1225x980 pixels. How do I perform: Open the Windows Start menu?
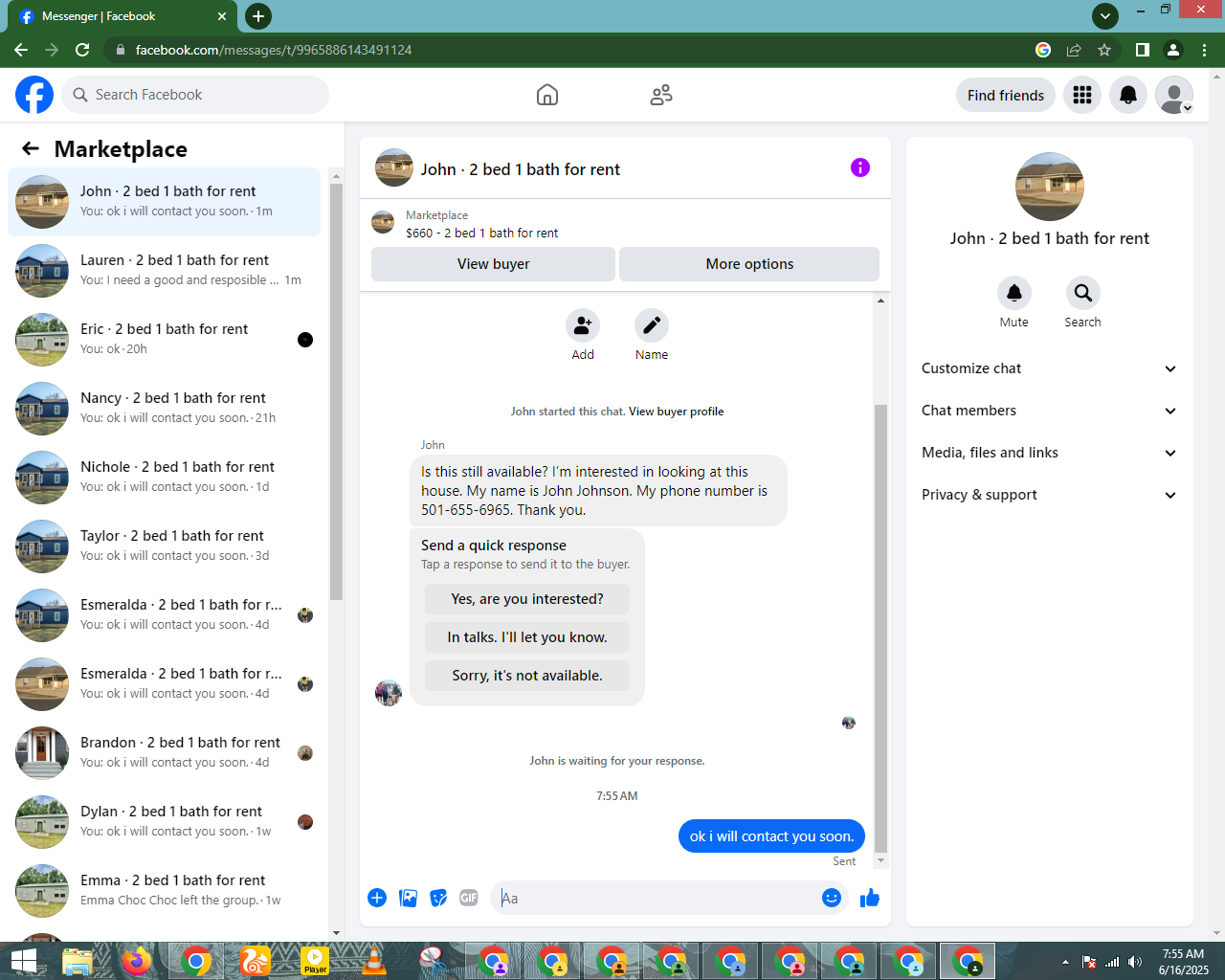[x=23, y=961]
